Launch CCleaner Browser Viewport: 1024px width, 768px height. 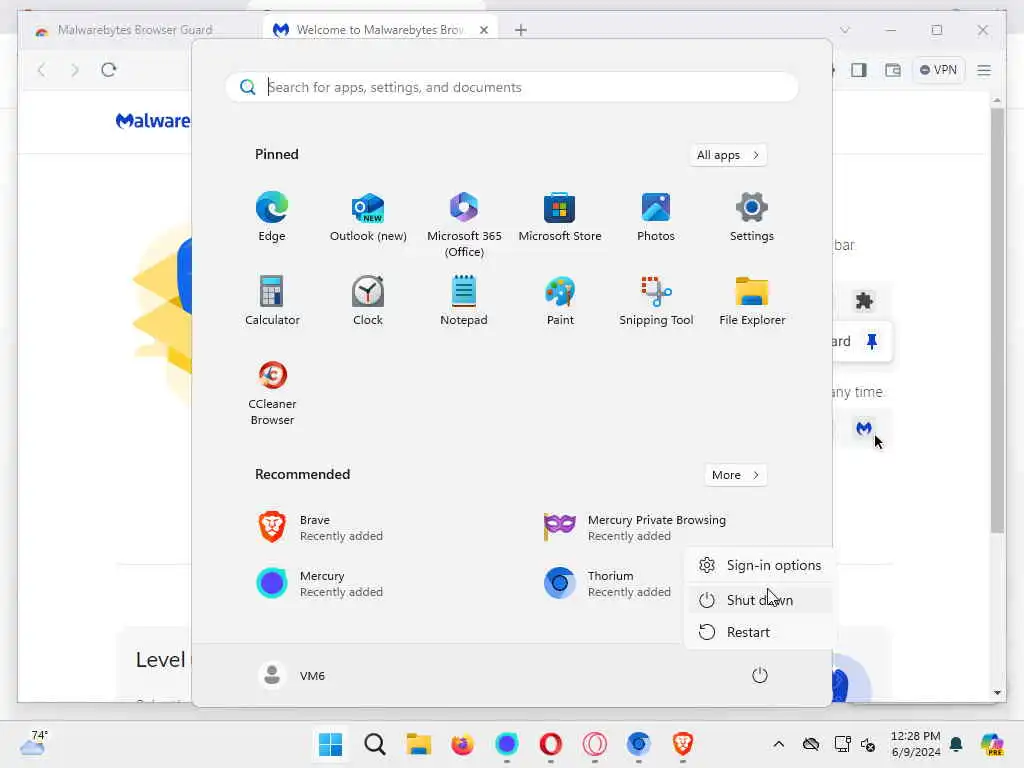272,393
